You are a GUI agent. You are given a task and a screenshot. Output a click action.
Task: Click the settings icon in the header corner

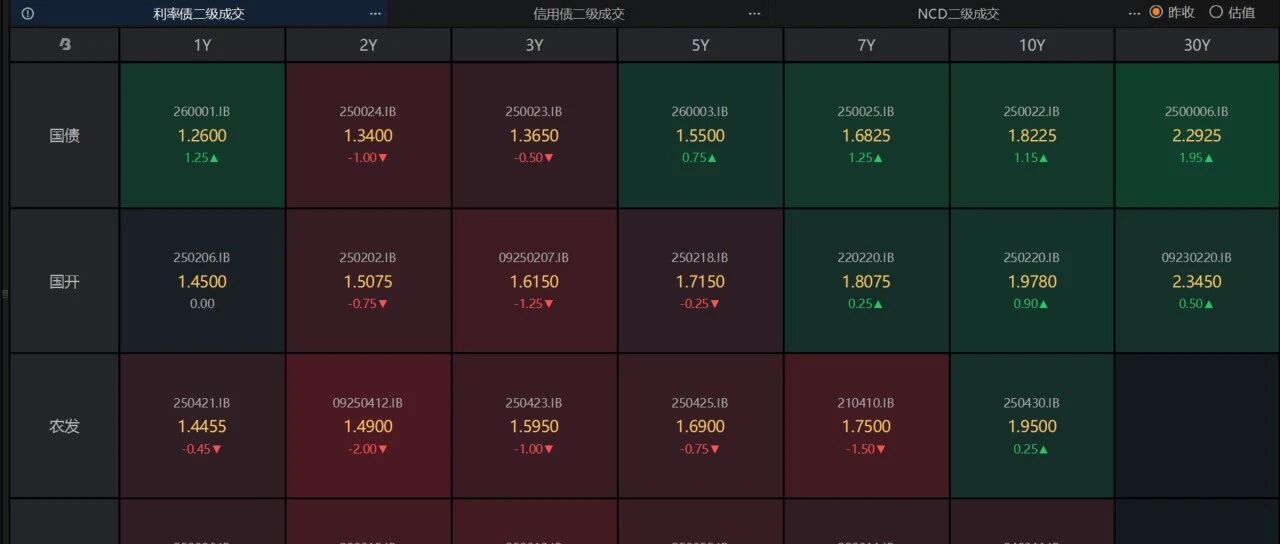65,44
